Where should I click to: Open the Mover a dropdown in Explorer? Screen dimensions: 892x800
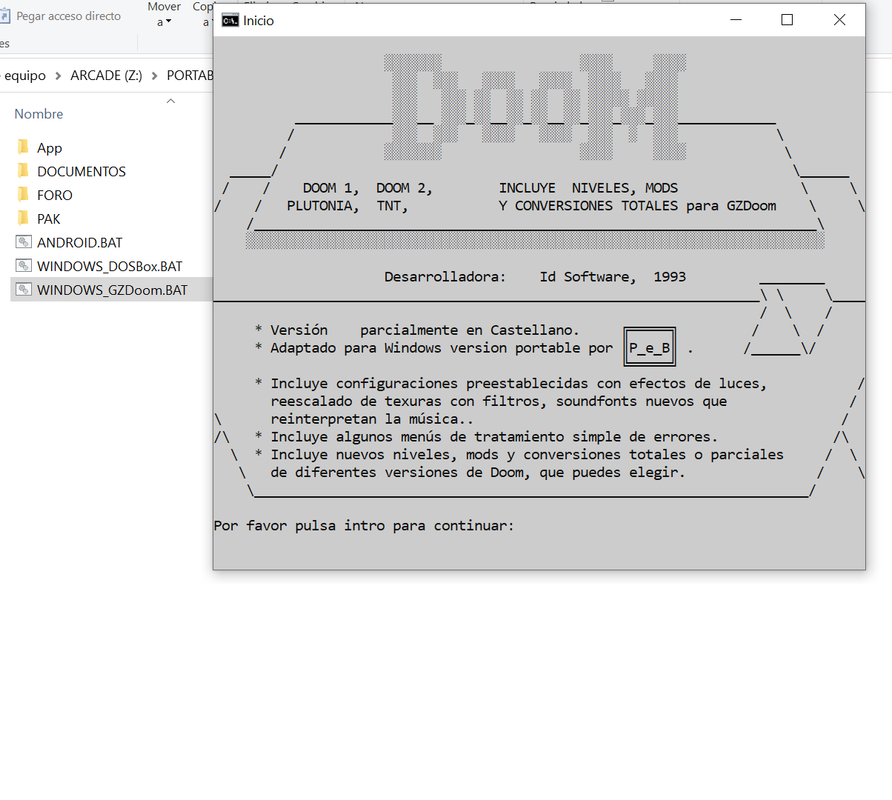[164, 14]
